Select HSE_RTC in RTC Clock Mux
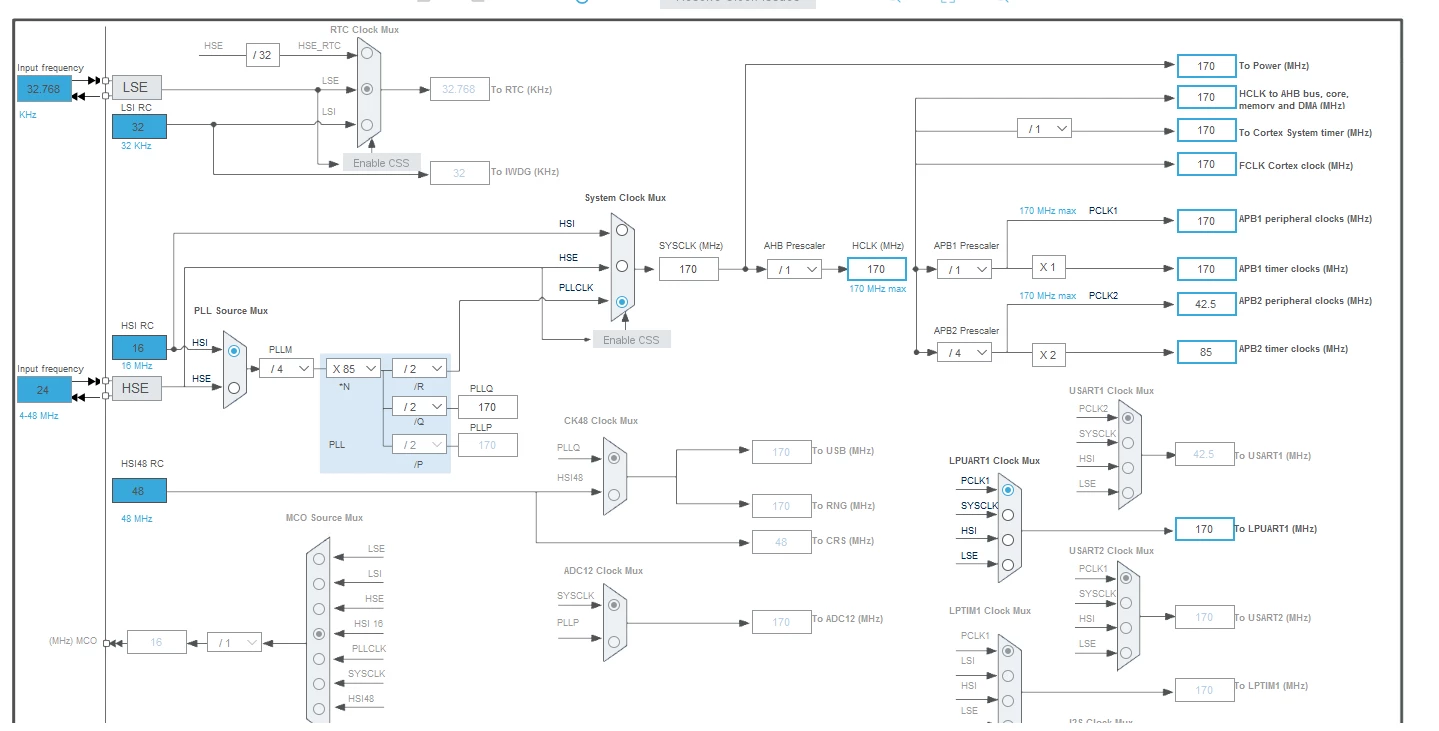 click(367, 52)
